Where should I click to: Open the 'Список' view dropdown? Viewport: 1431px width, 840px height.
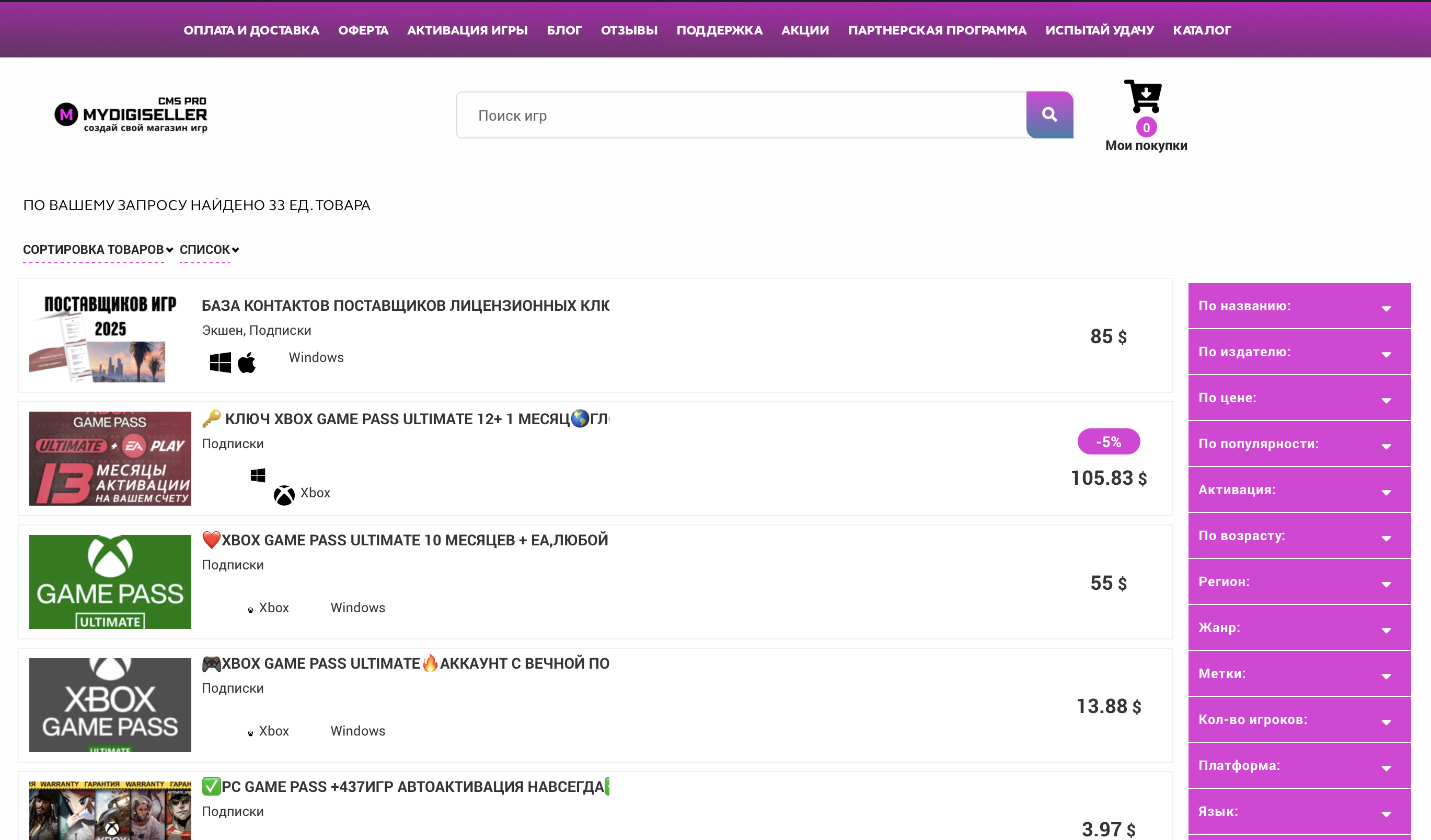(x=209, y=250)
